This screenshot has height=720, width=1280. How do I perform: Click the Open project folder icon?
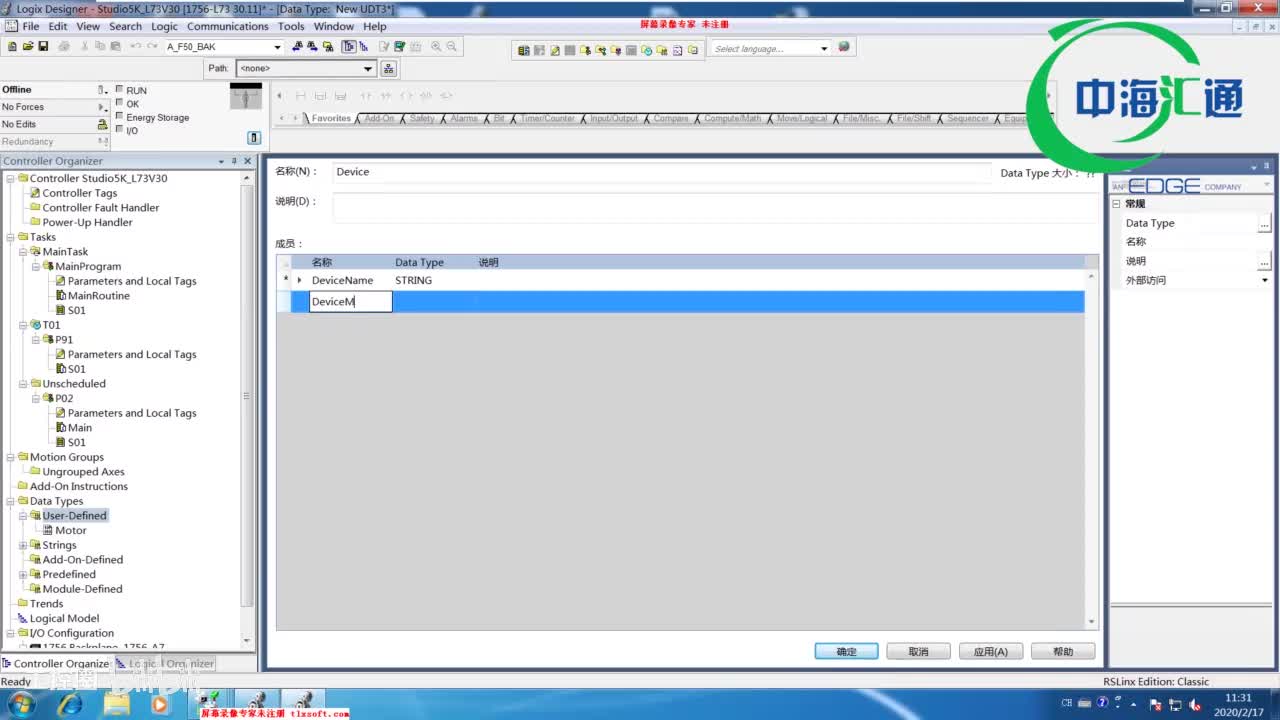27,47
